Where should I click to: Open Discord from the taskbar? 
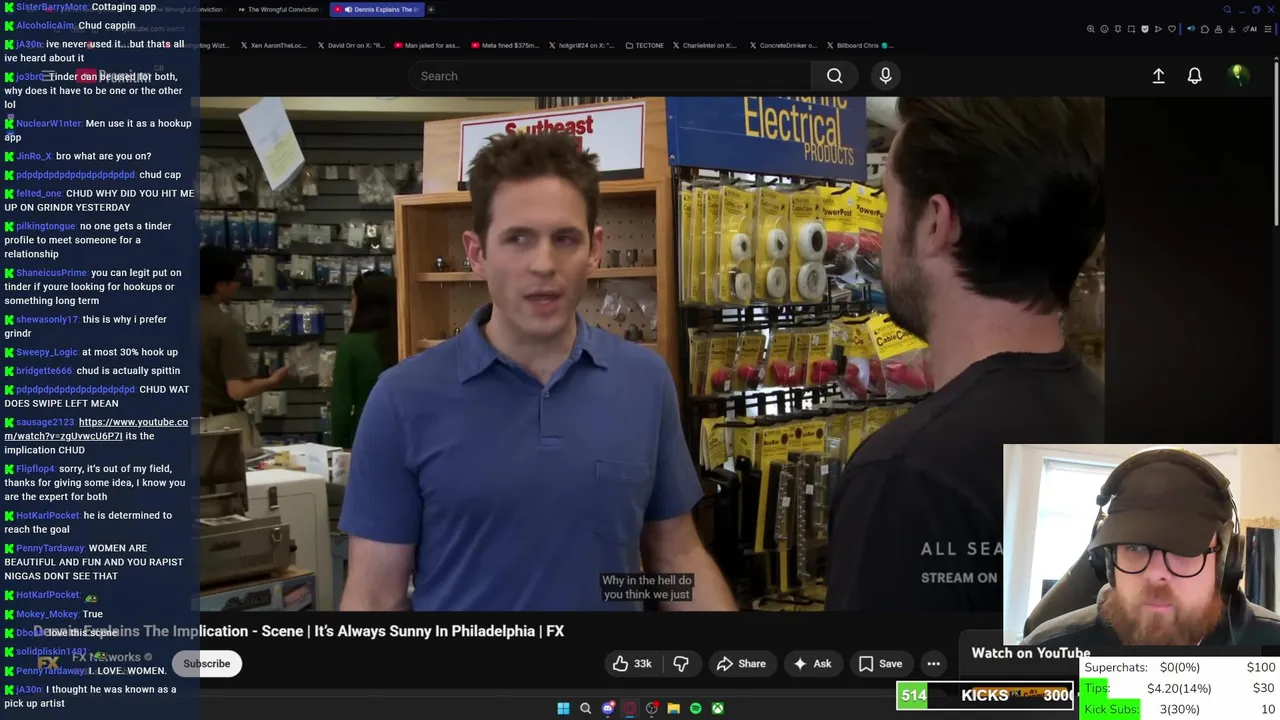(x=608, y=708)
